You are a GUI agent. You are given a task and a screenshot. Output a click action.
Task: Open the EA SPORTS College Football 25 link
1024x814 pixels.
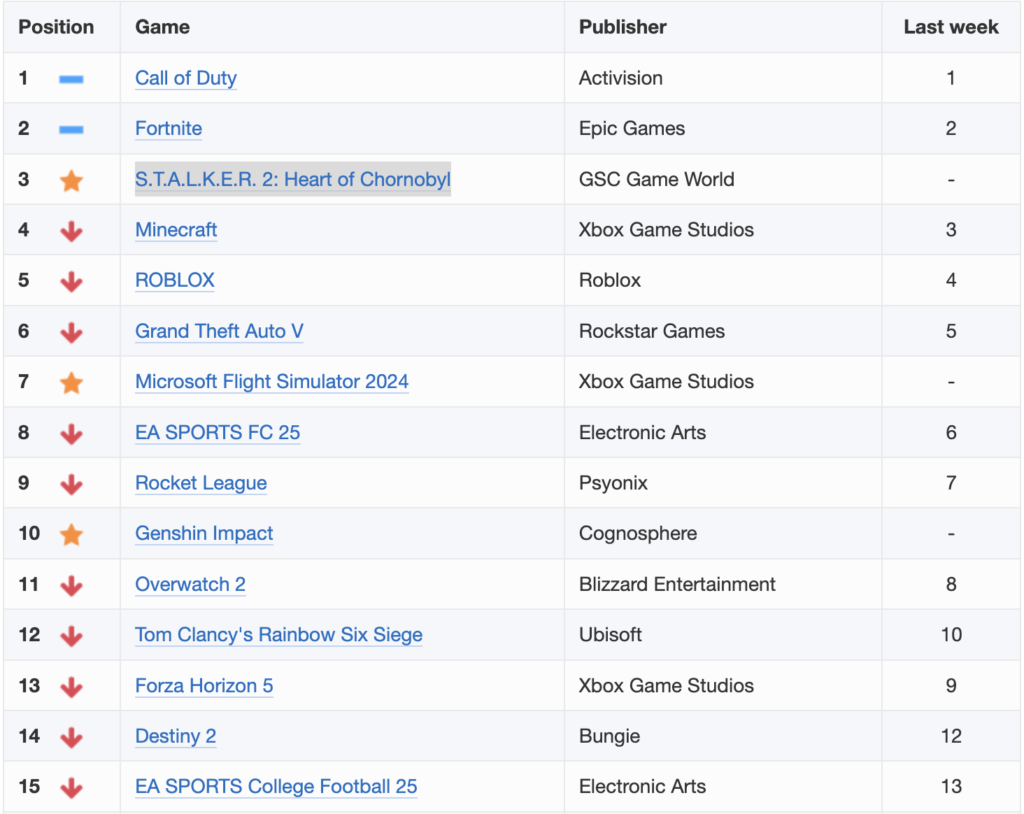276,787
